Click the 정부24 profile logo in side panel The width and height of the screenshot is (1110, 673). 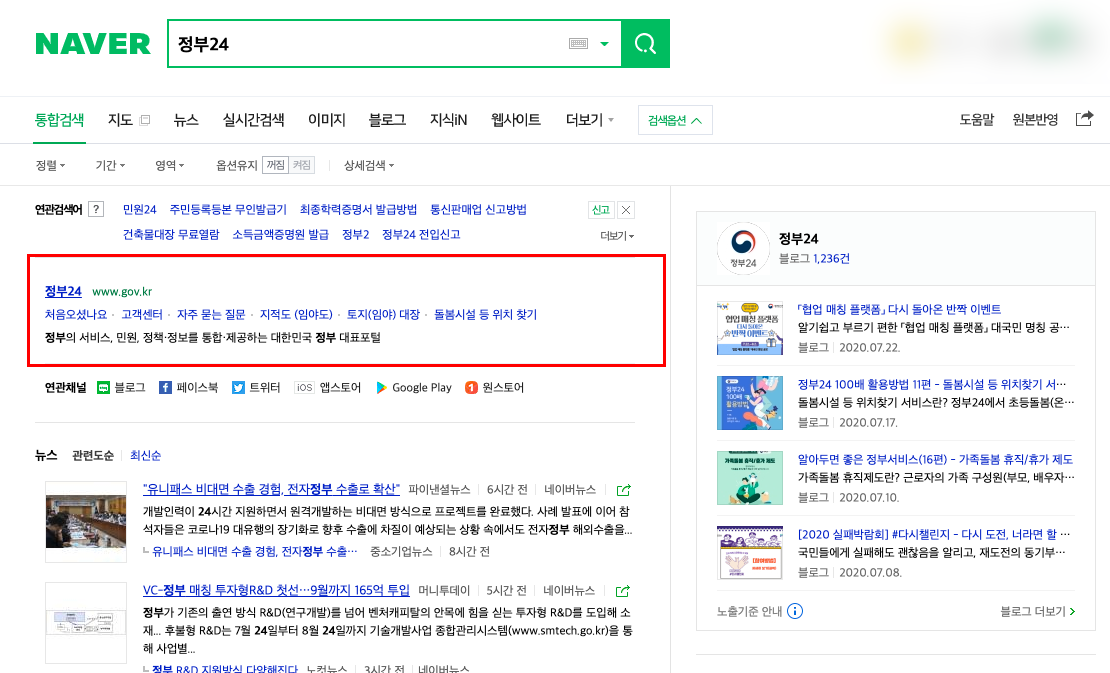coord(743,248)
